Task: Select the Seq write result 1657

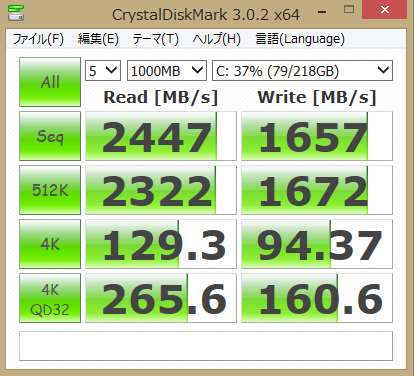Action: [317, 136]
